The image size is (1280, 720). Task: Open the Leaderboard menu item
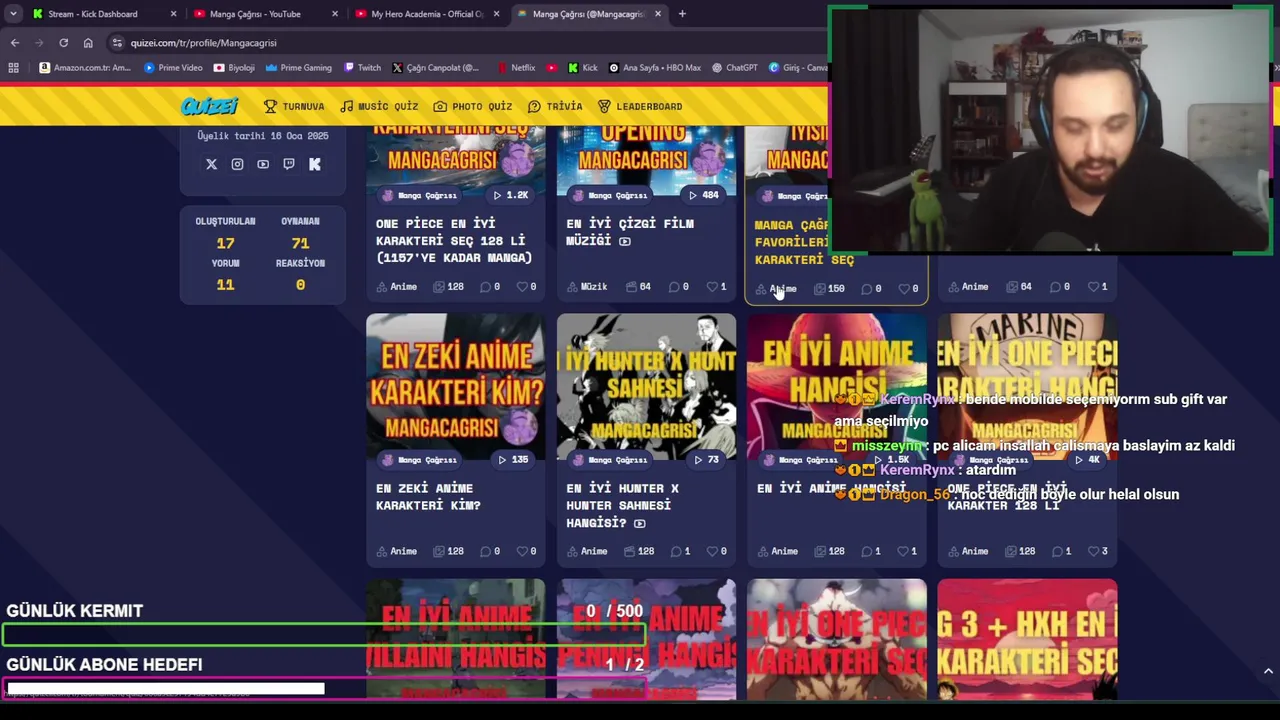pyautogui.click(x=640, y=106)
